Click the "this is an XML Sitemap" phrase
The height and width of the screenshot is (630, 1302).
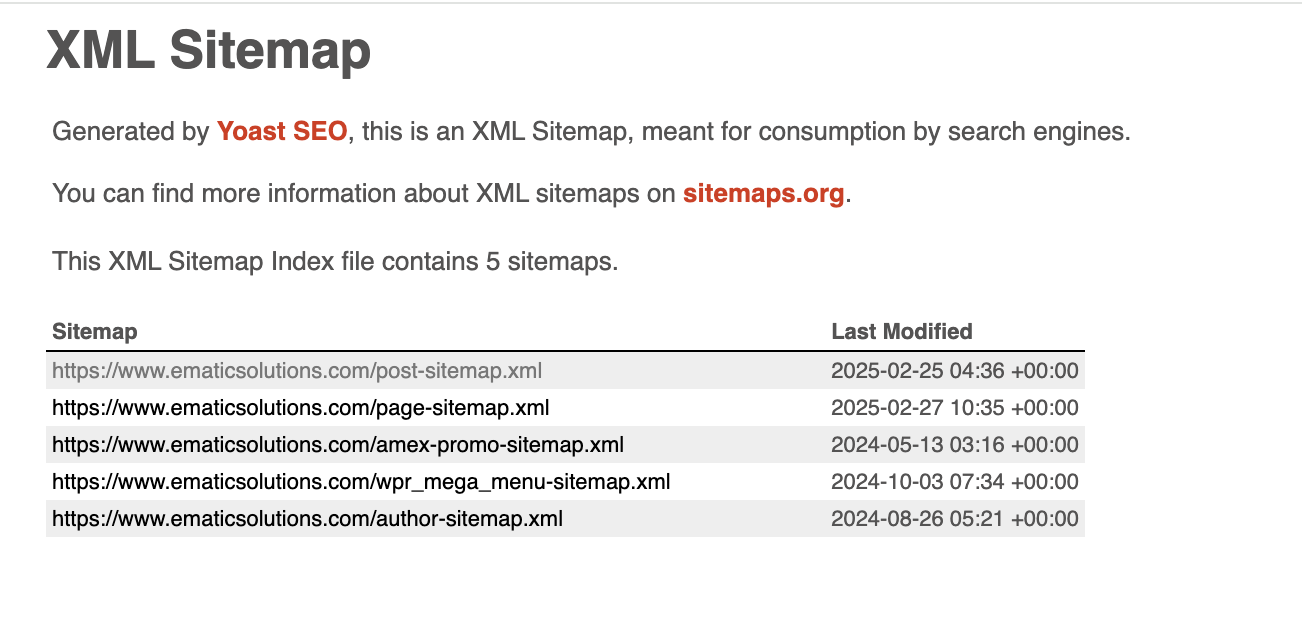[x=495, y=131]
